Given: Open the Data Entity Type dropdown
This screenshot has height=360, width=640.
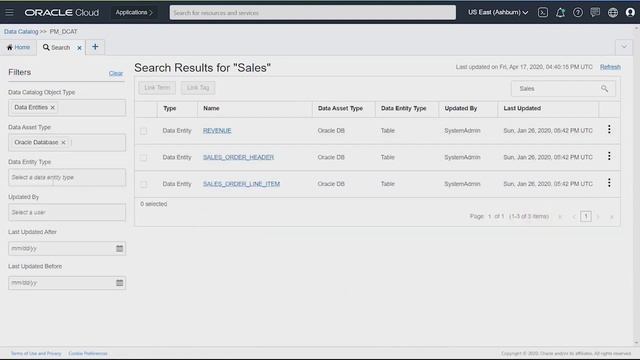Looking at the screenshot, I should 67,178.
